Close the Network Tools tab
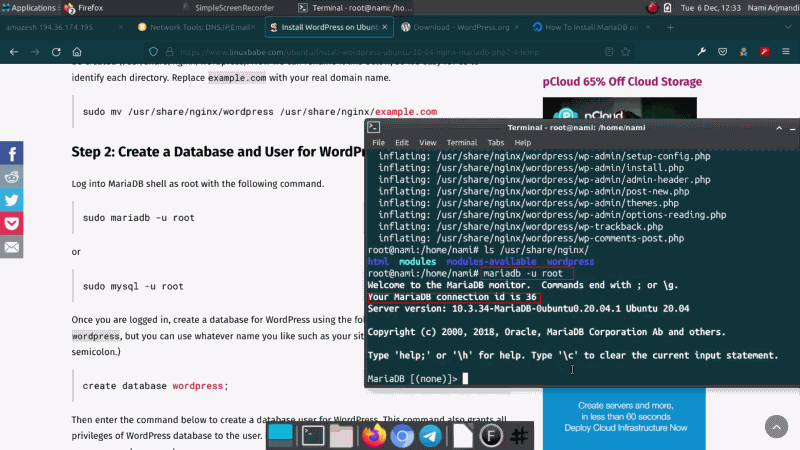This screenshot has width=800, height=450. [253, 27]
